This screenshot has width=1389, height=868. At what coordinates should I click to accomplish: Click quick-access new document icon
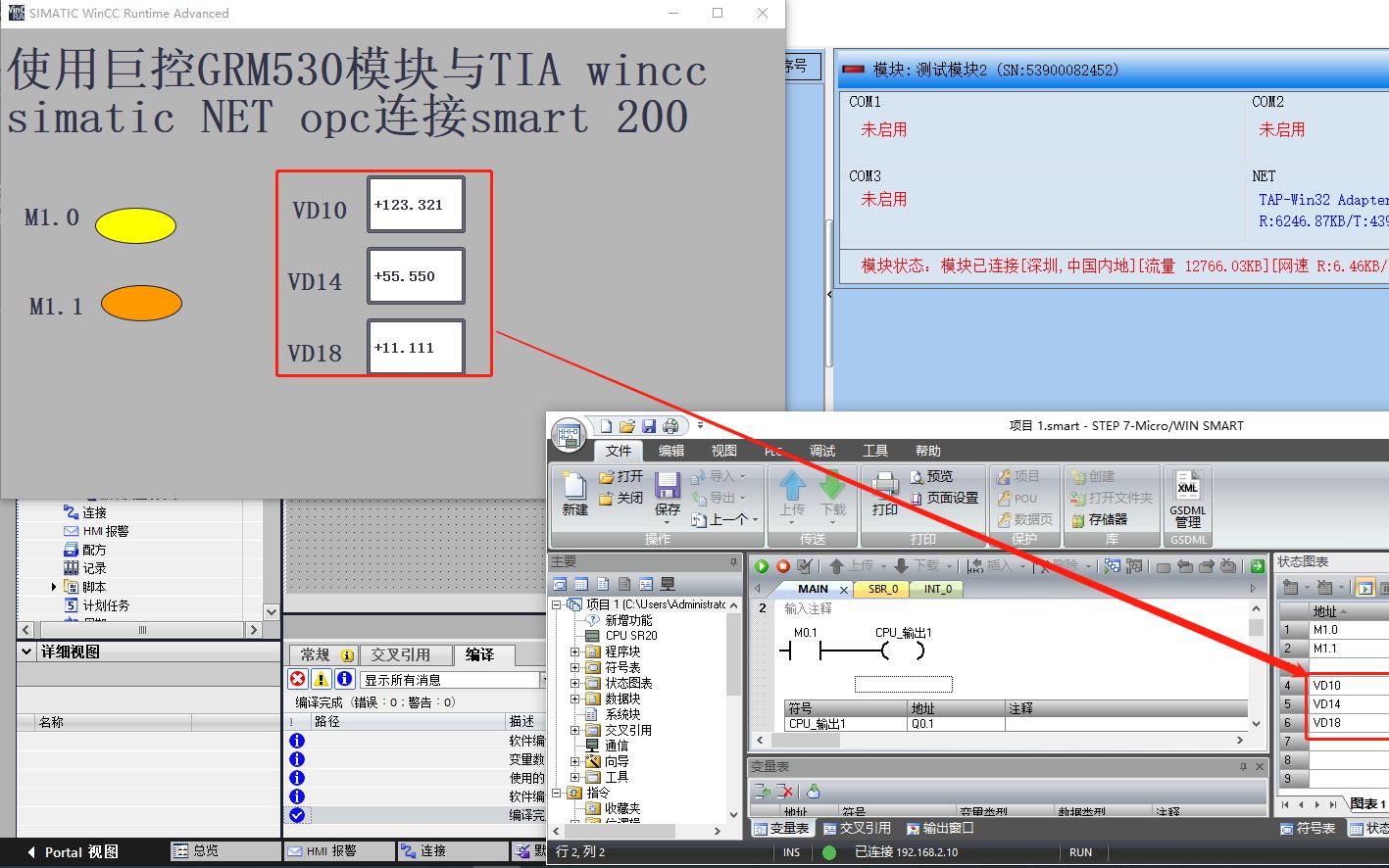click(606, 426)
